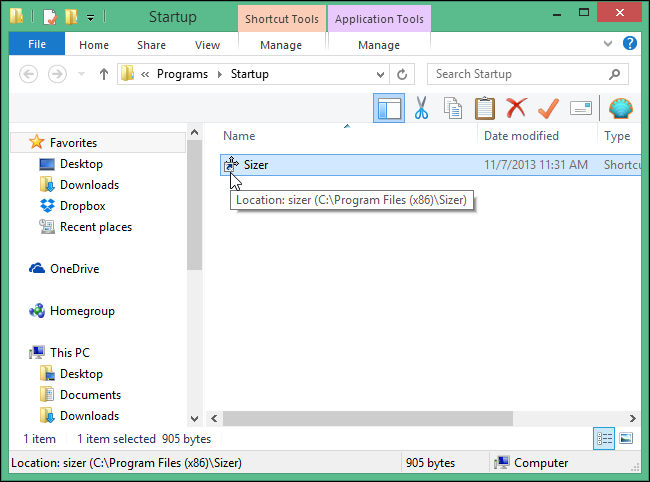
Task: Sort by the Date modified column header
Action: pyautogui.click(x=521, y=136)
